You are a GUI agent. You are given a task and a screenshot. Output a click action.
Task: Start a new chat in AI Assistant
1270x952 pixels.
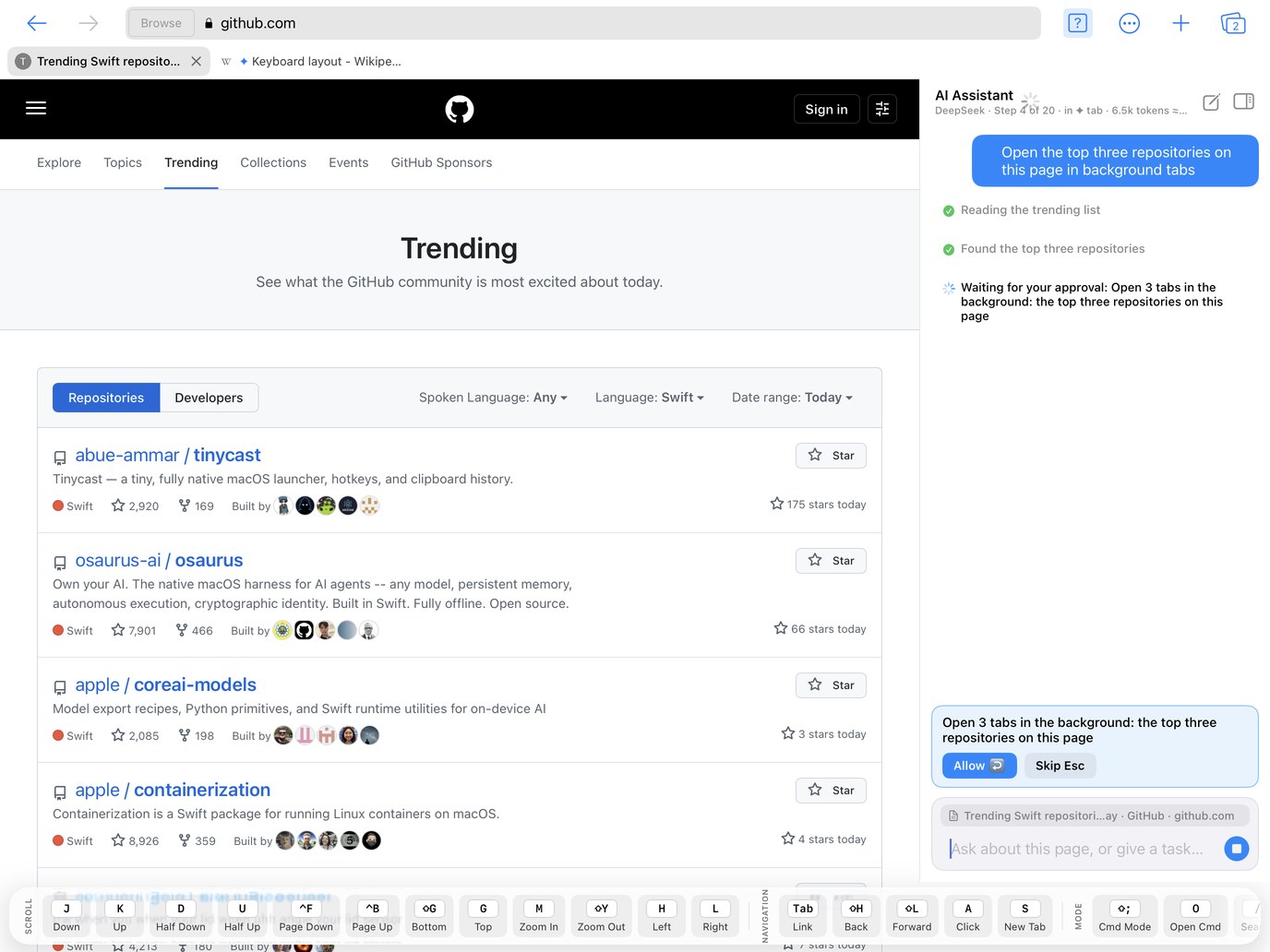(1211, 101)
